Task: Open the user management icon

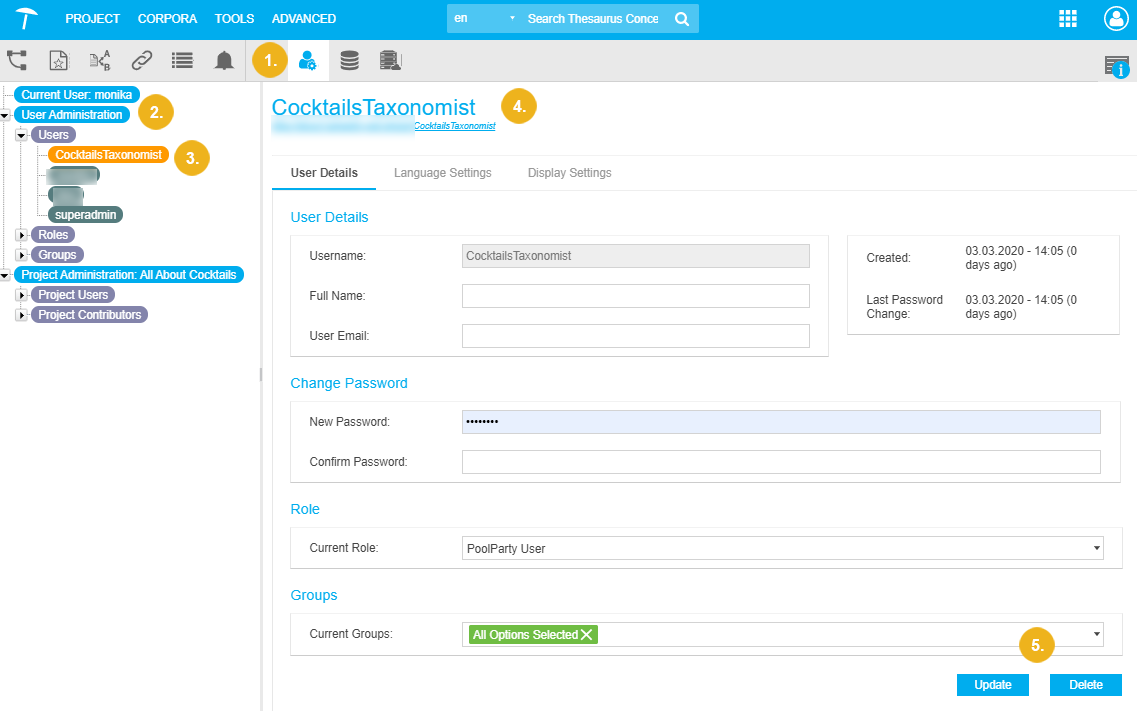Action: point(307,60)
